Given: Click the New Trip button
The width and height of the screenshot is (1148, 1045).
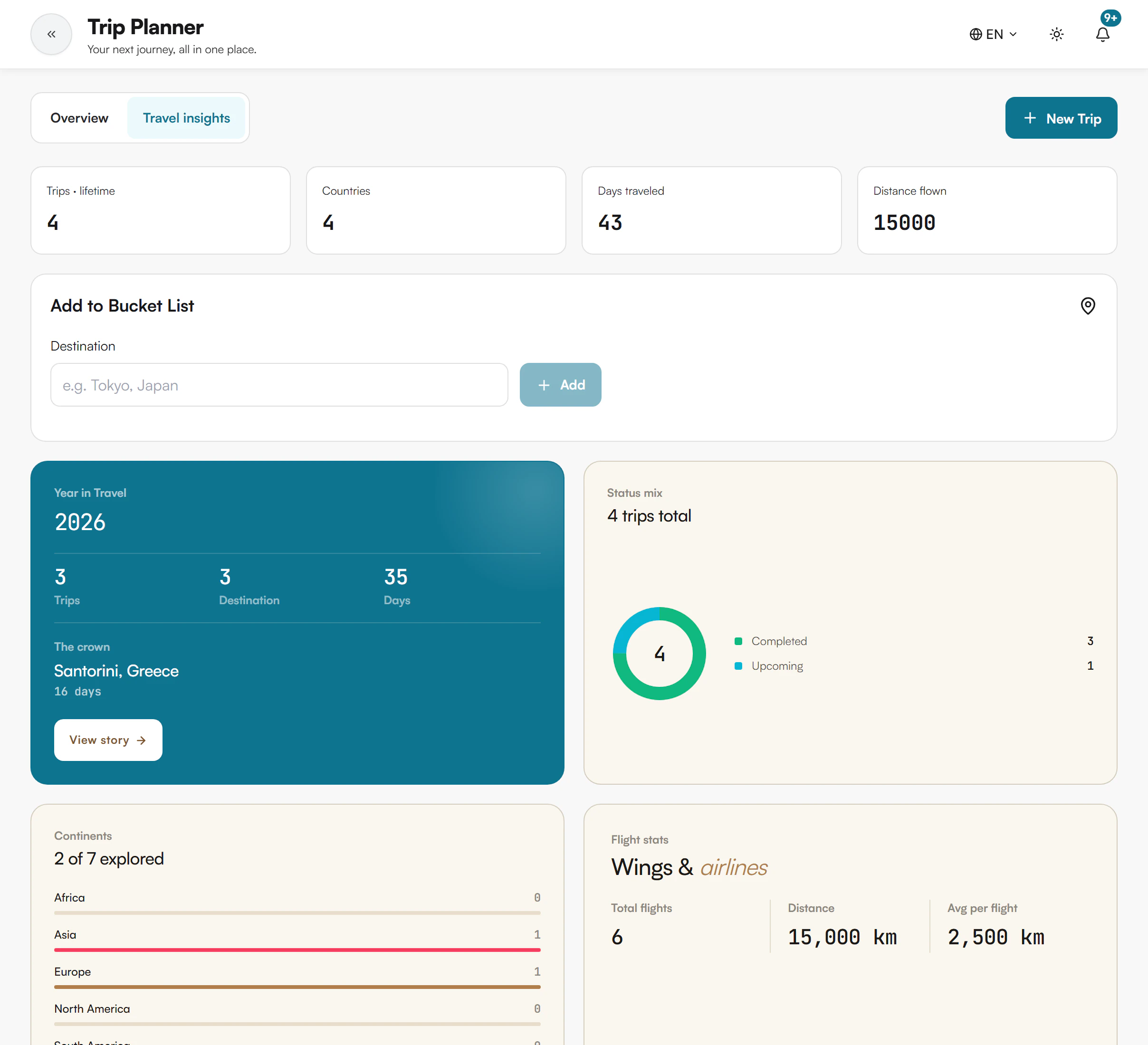Looking at the screenshot, I should [1061, 118].
